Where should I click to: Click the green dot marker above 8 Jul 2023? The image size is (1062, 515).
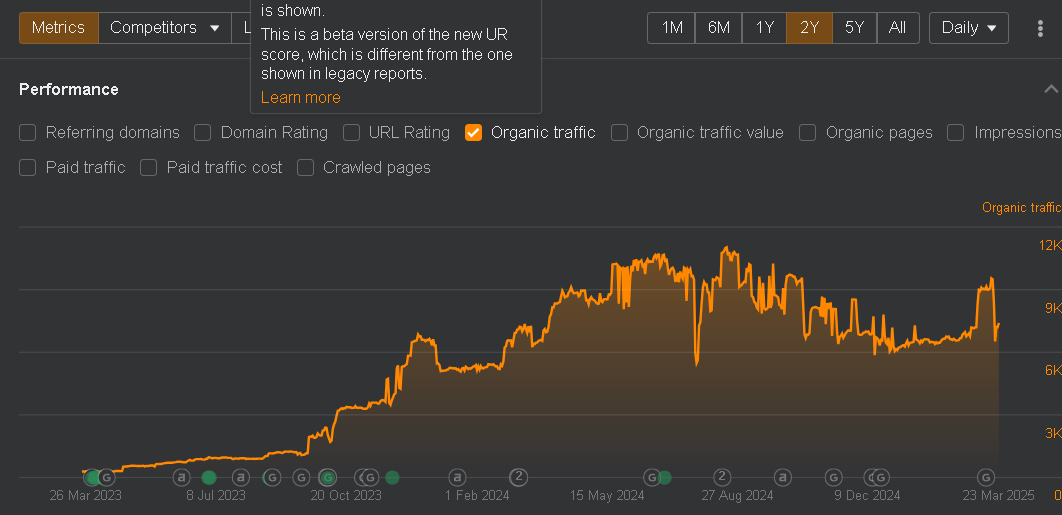209,477
